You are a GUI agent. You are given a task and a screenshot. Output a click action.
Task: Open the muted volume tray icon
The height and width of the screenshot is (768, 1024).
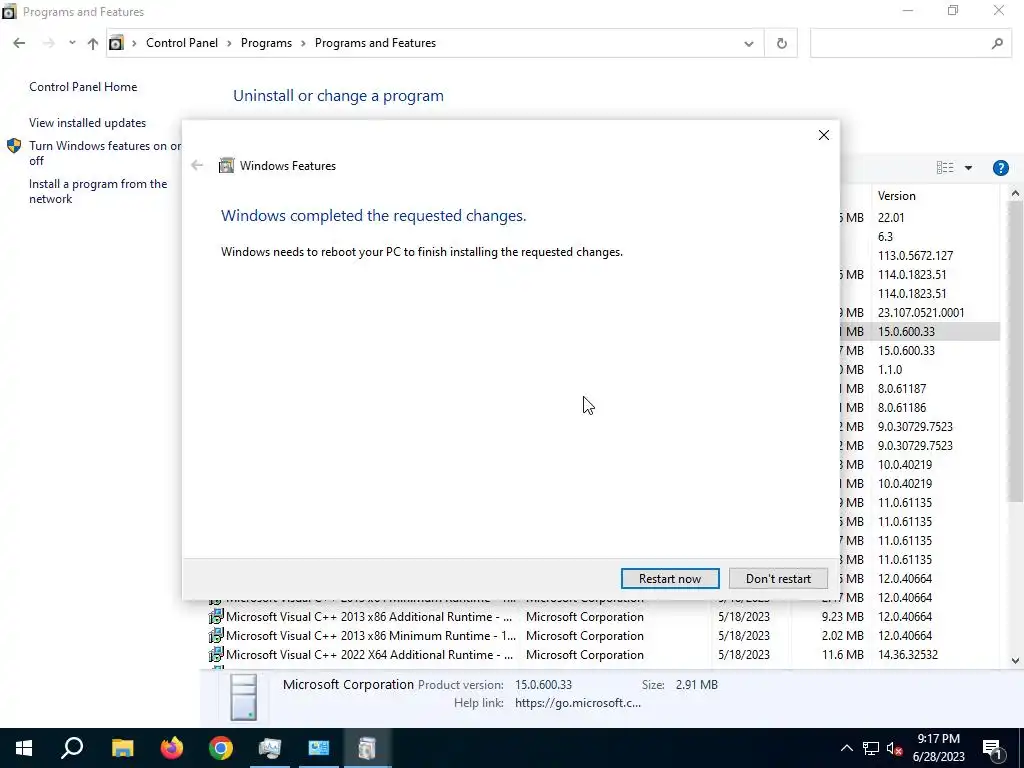click(x=895, y=748)
